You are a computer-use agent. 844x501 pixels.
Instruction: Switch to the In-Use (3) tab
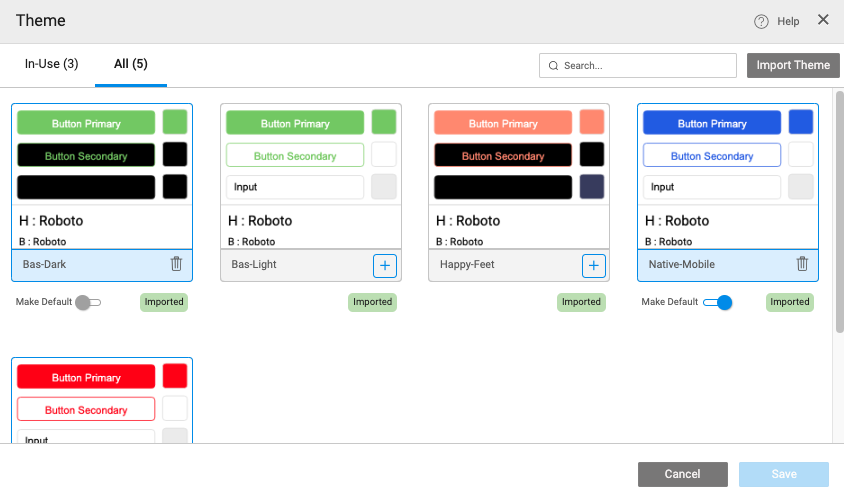click(51, 64)
